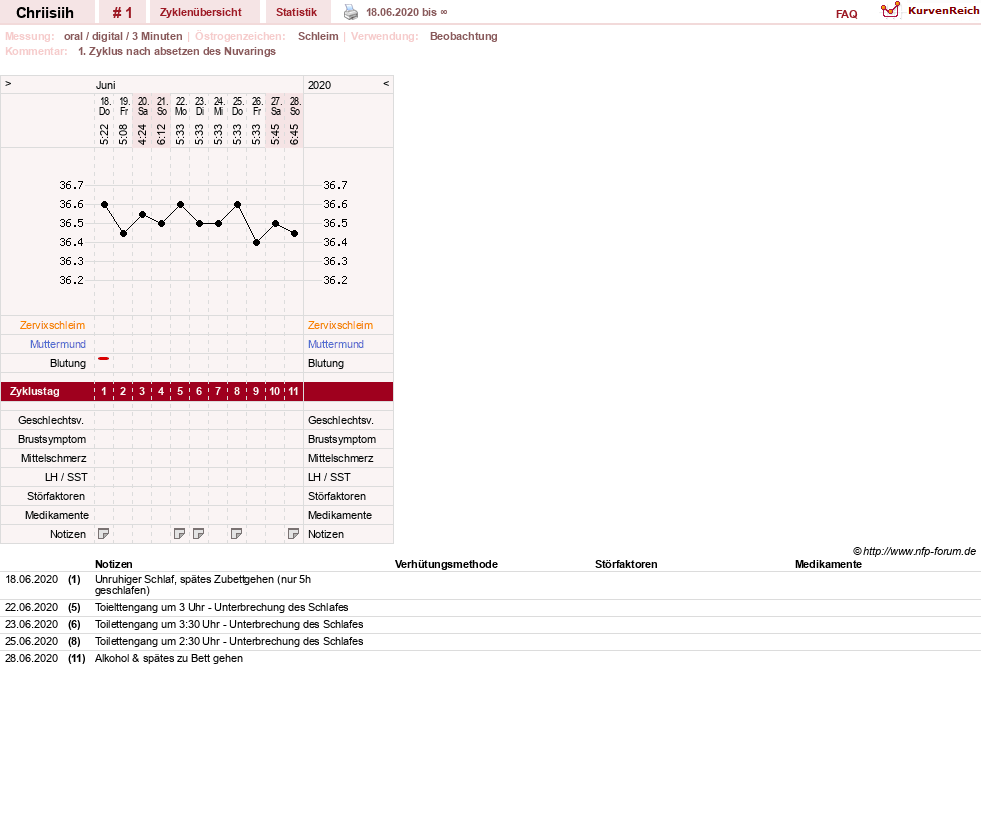This screenshot has height=817, width=981.
Task: Open note icon for 22 June
Action: pos(180,534)
